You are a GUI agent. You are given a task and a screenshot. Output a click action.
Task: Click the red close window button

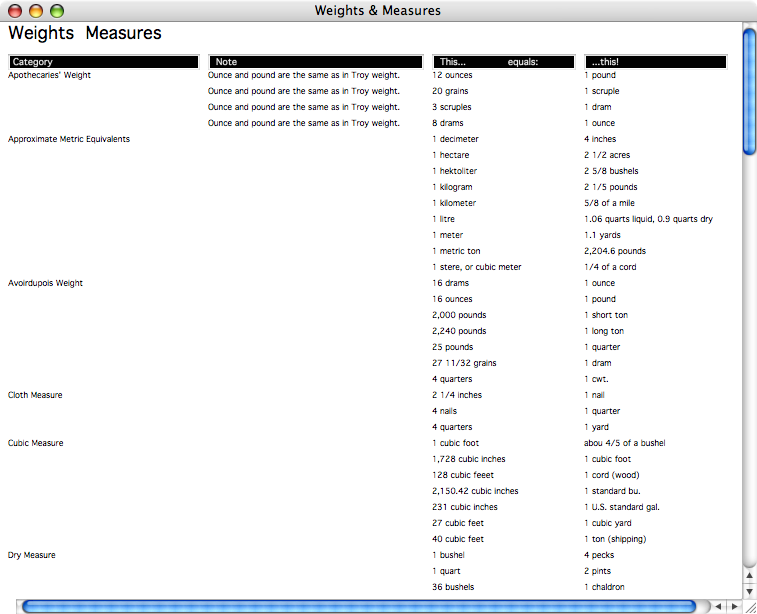[x=15, y=11]
